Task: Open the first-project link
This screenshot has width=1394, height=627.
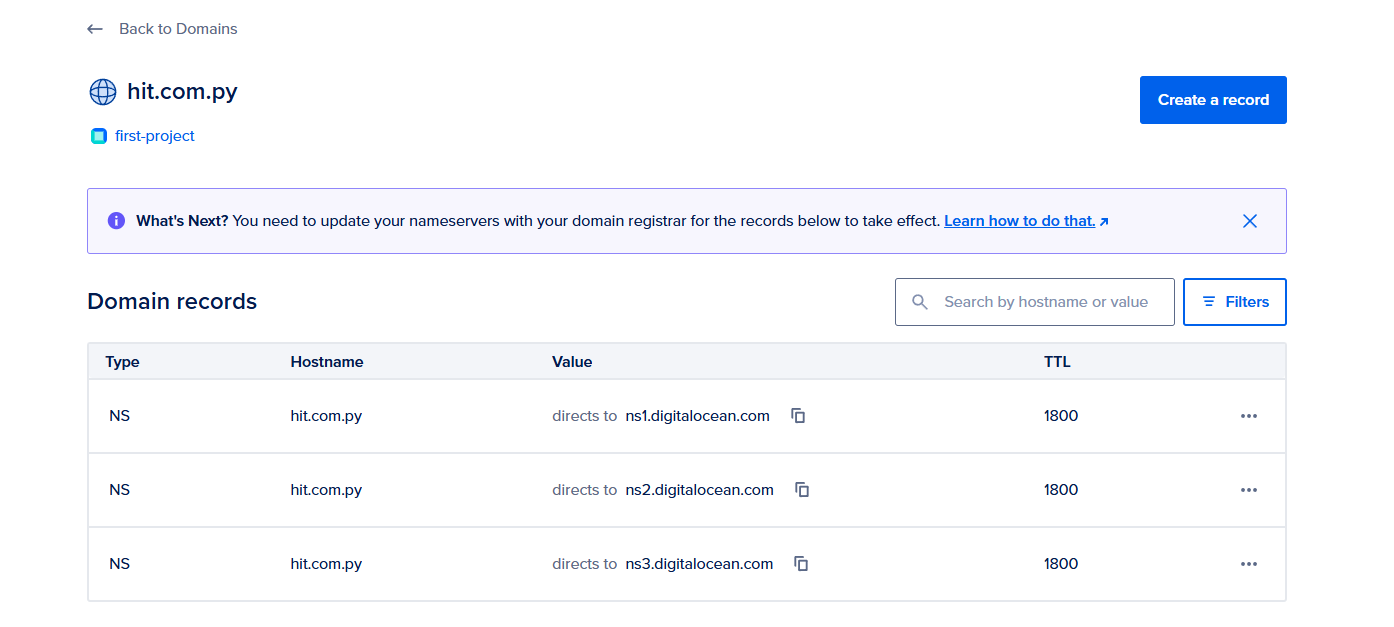Action: tap(155, 136)
